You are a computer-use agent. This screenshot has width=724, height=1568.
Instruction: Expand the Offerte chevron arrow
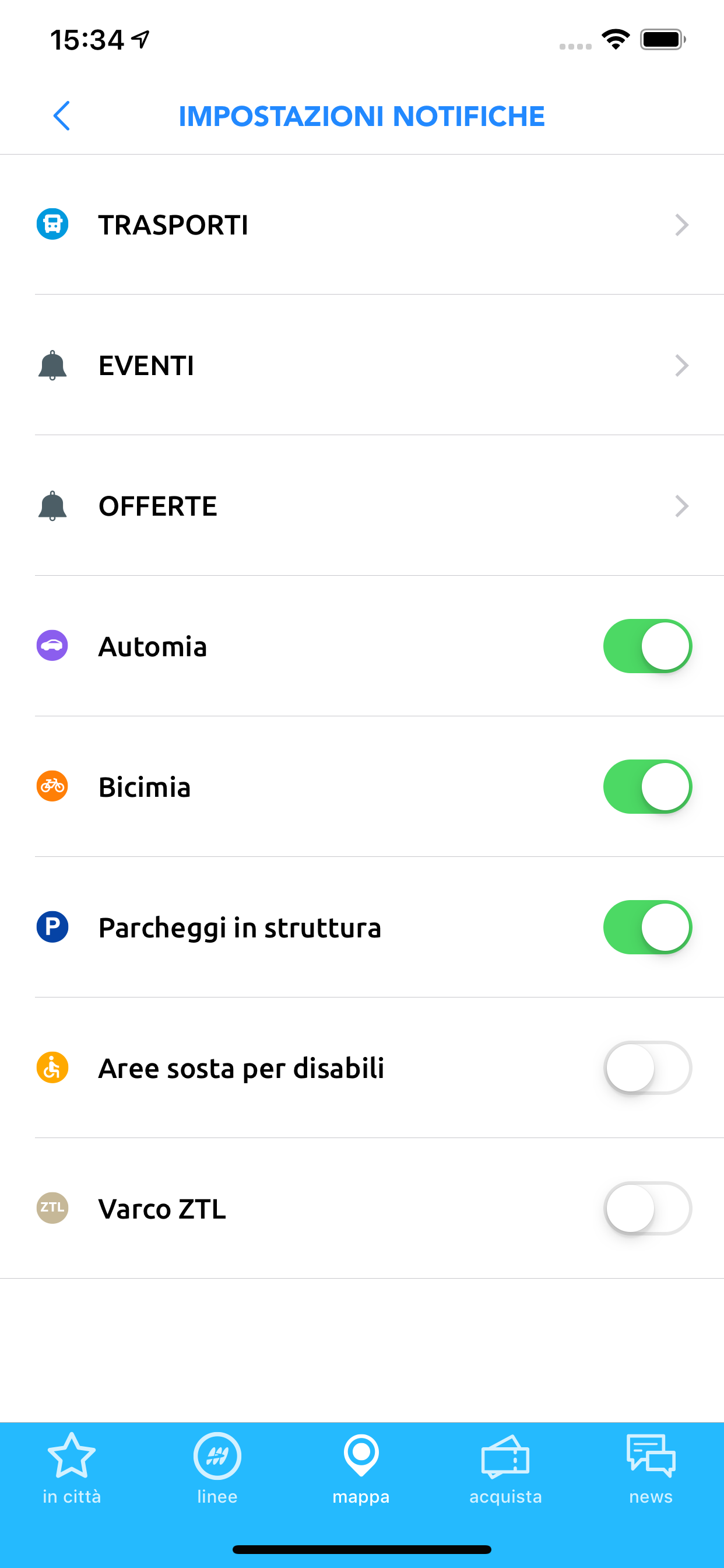tap(681, 506)
